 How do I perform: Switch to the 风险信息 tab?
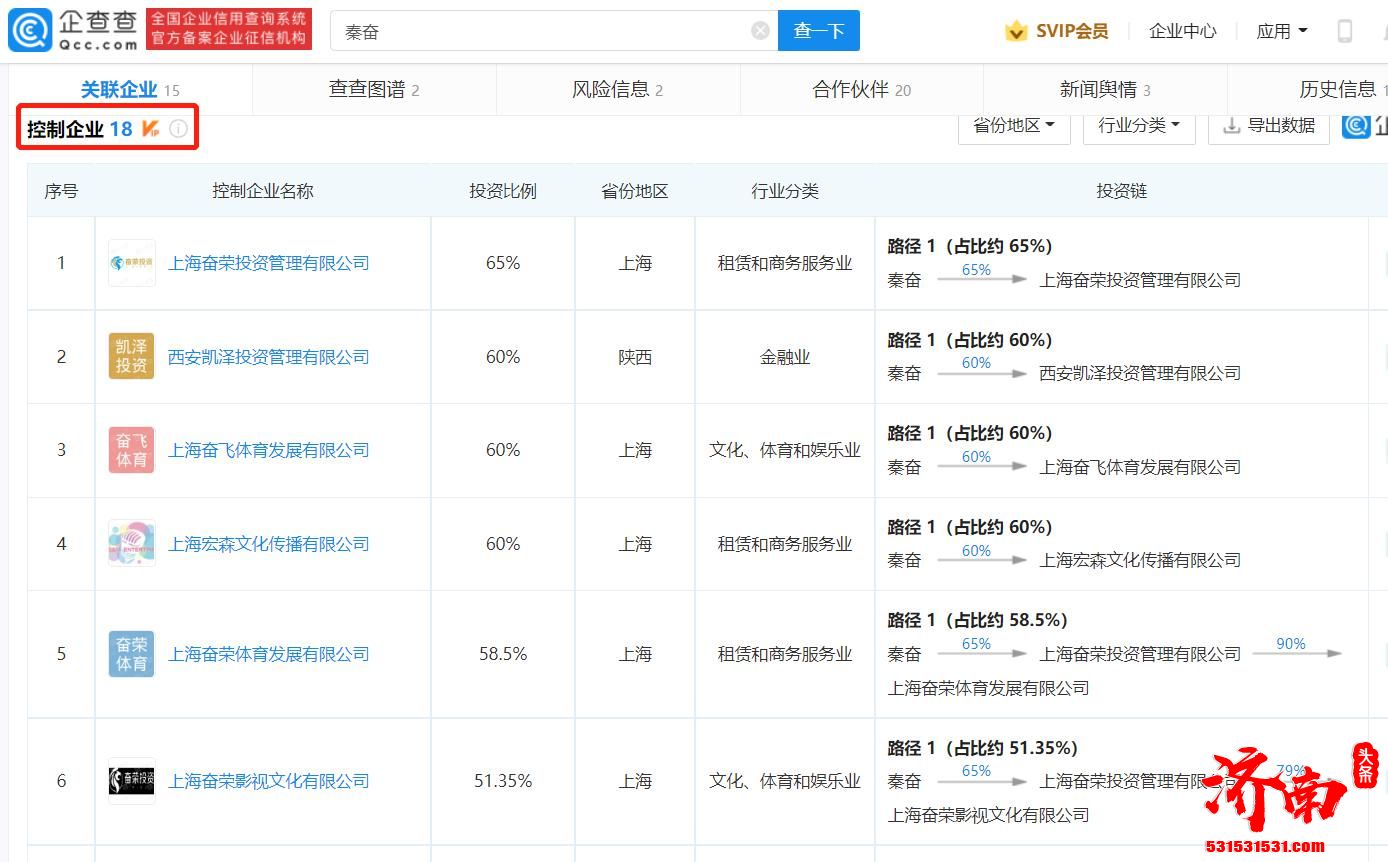tap(618, 90)
